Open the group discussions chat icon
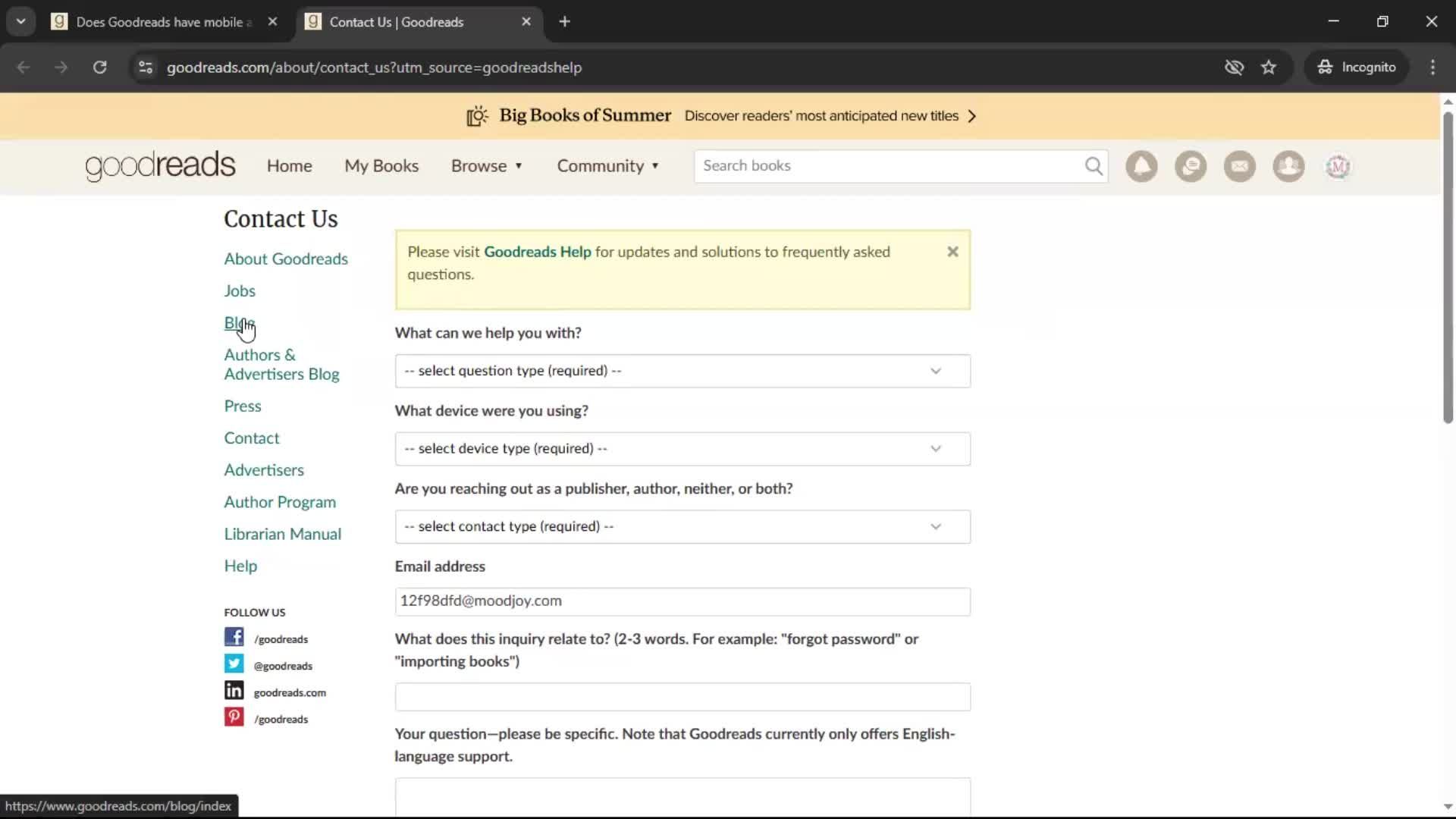The image size is (1456, 819). [1191, 166]
